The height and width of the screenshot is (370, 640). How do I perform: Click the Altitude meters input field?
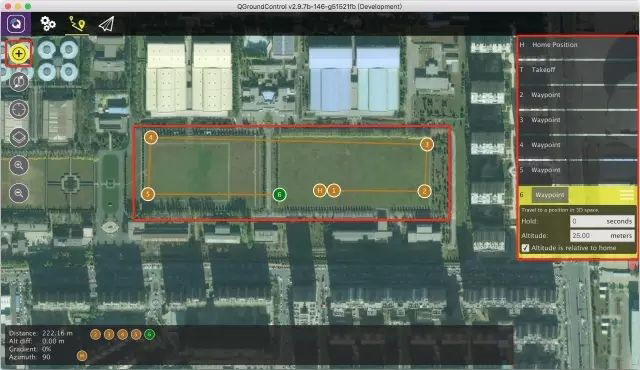click(x=602, y=235)
